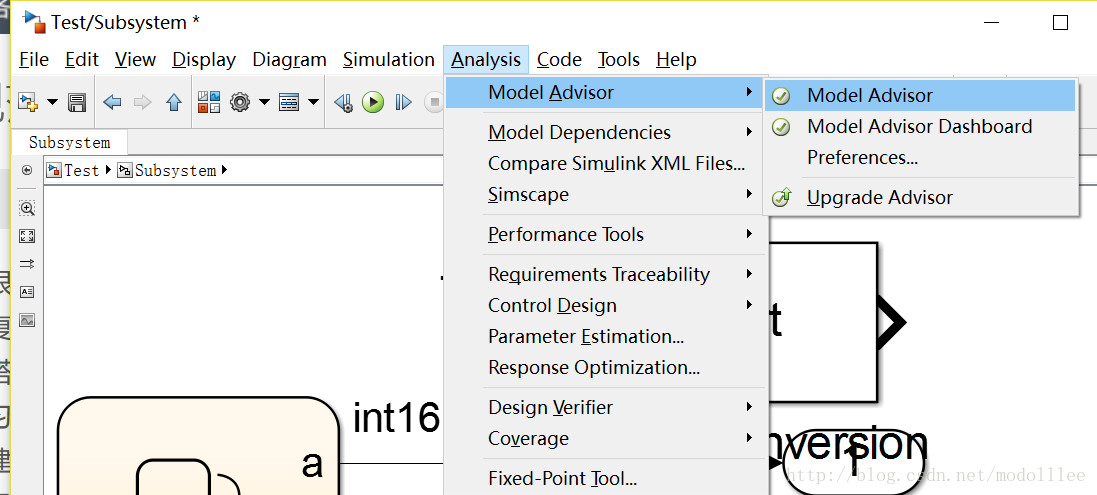
Task: Open the Library Browser icon
Action: 208,103
